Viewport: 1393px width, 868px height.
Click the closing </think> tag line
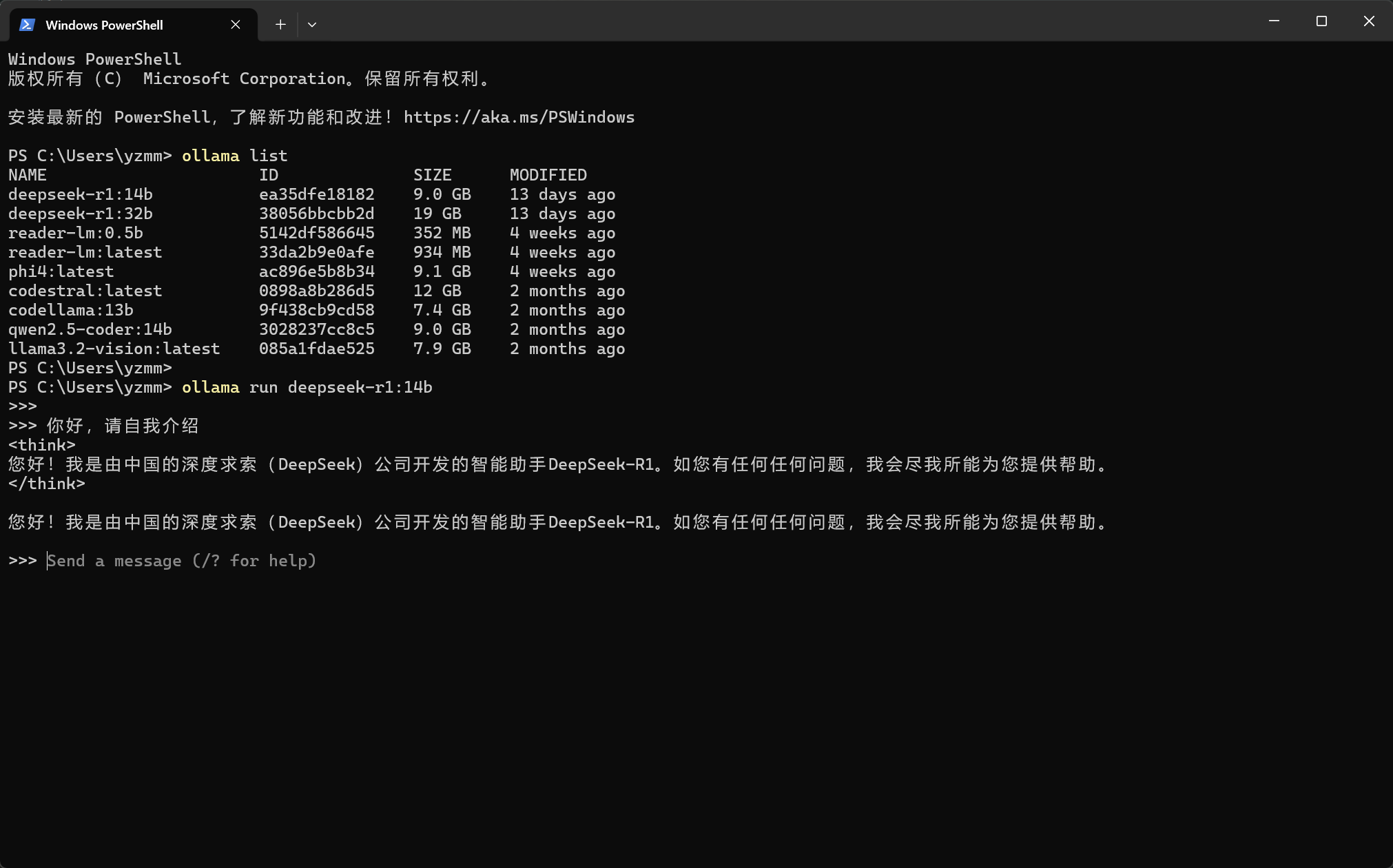coord(47,484)
